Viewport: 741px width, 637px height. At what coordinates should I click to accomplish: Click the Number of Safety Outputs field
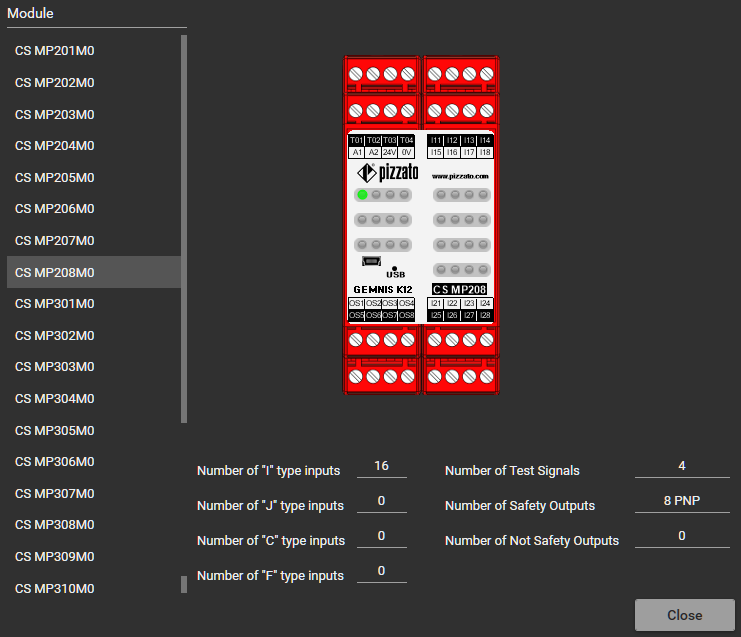tap(682, 502)
